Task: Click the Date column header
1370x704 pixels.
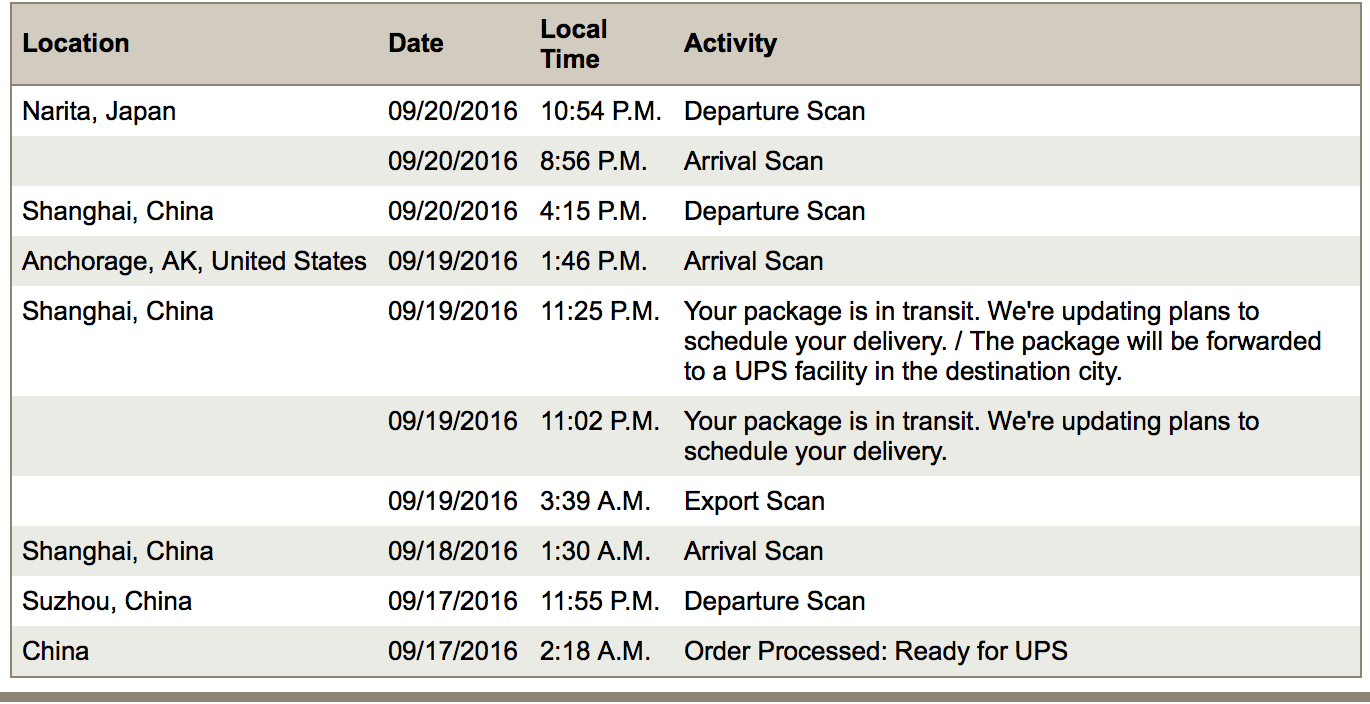Action: click(416, 44)
